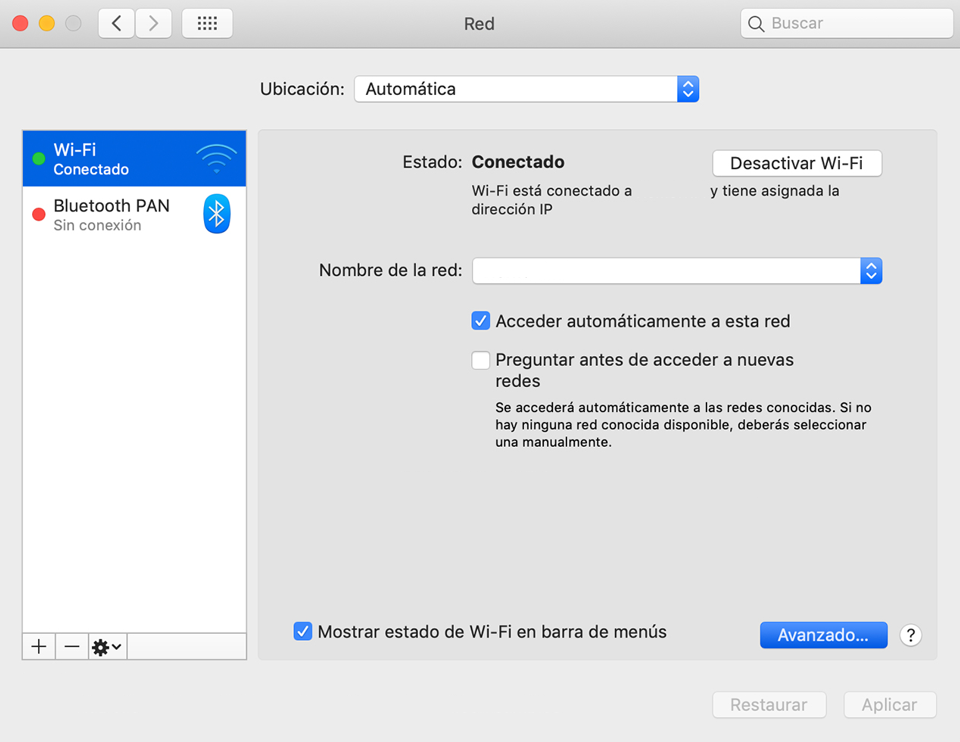Click the Show All grid icon in toolbar

(x=207, y=22)
